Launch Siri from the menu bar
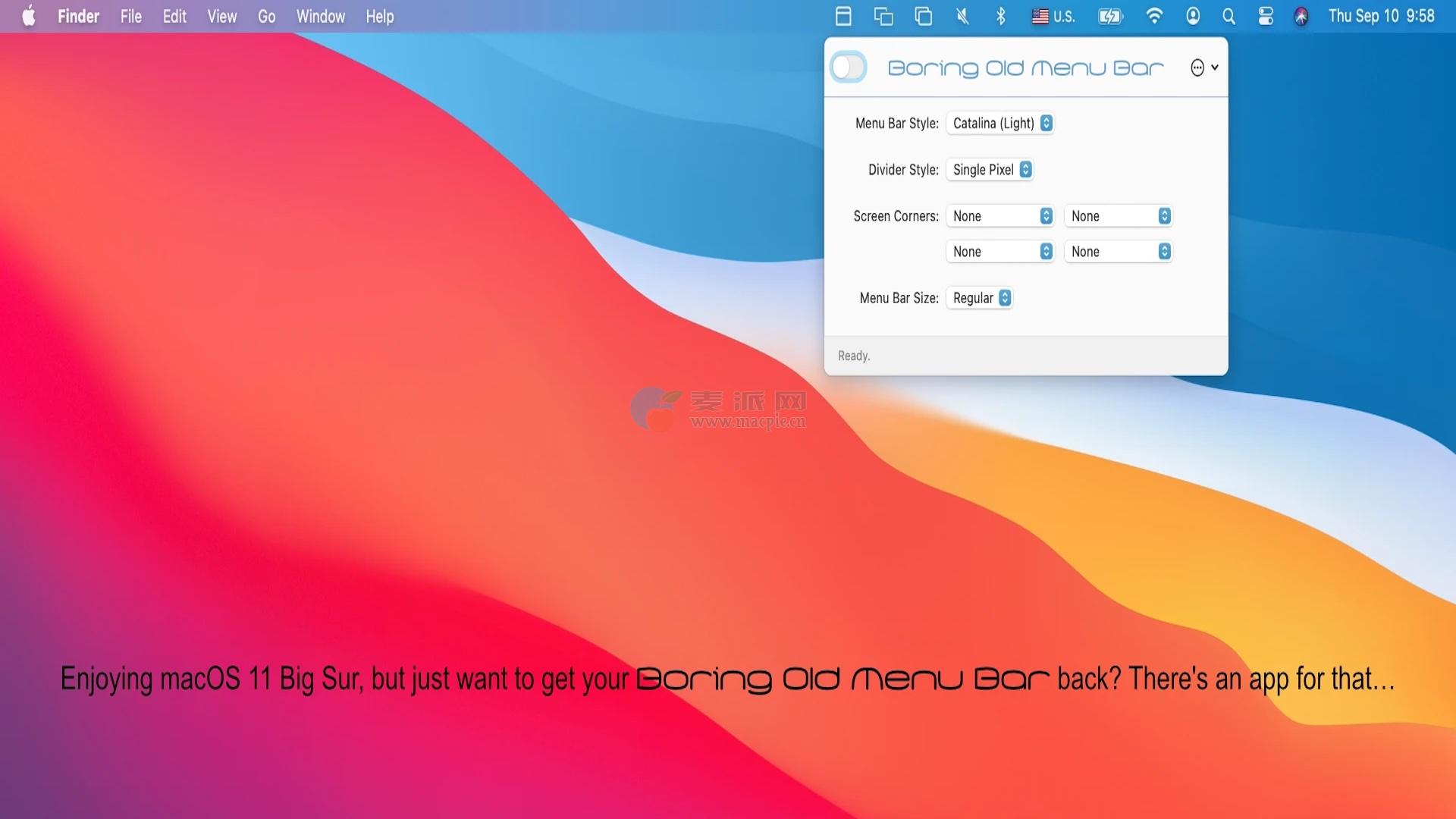Screen dimensions: 1456x819 1301,16
